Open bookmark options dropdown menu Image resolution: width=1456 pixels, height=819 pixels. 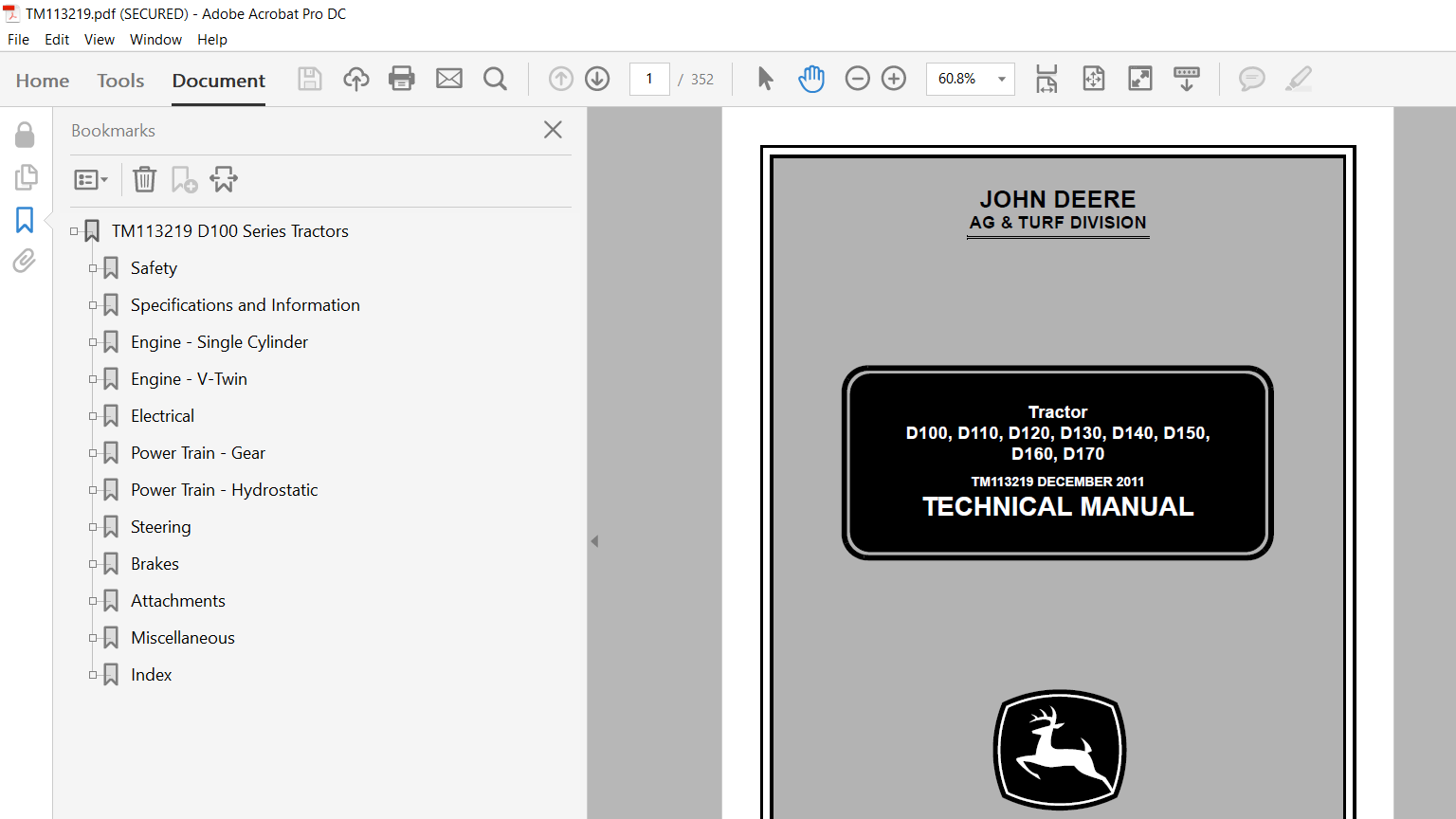[x=91, y=179]
